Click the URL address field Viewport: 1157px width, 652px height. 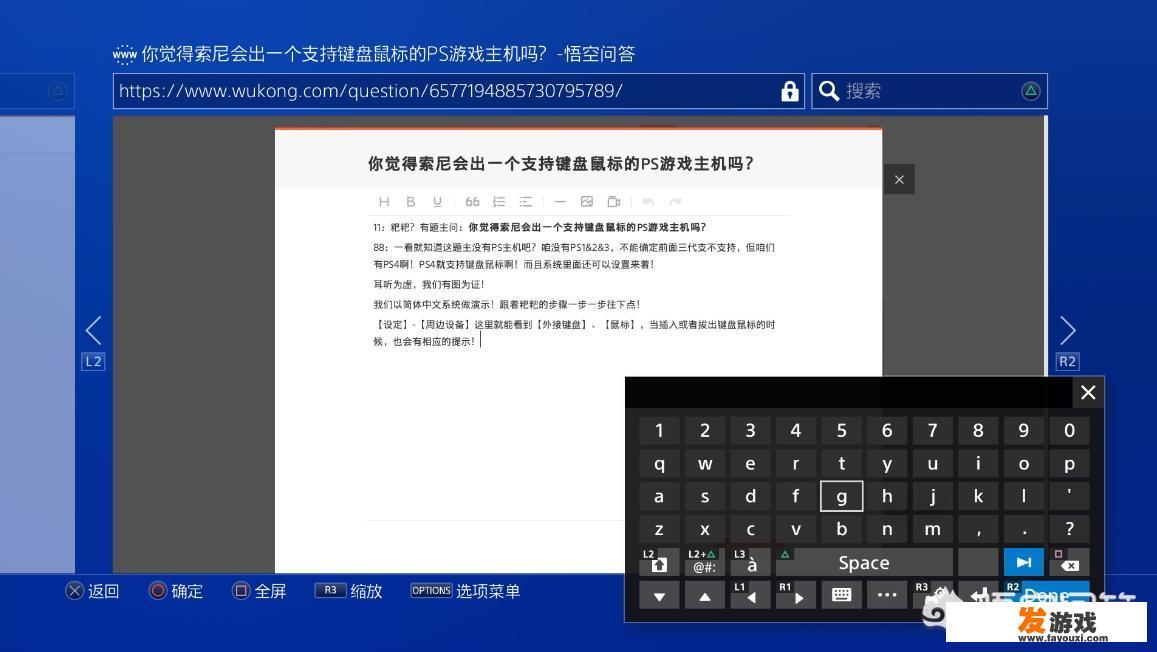[x=458, y=91]
